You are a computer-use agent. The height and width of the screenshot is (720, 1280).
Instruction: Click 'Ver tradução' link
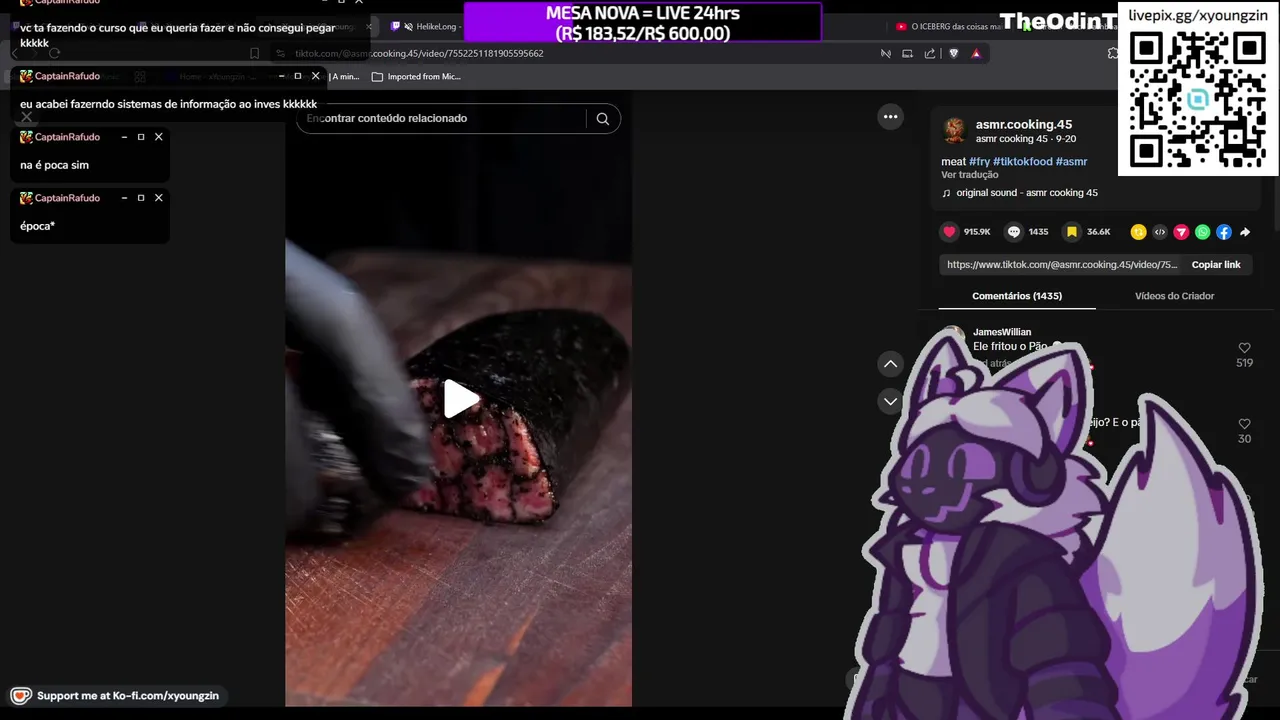tap(969, 175)
